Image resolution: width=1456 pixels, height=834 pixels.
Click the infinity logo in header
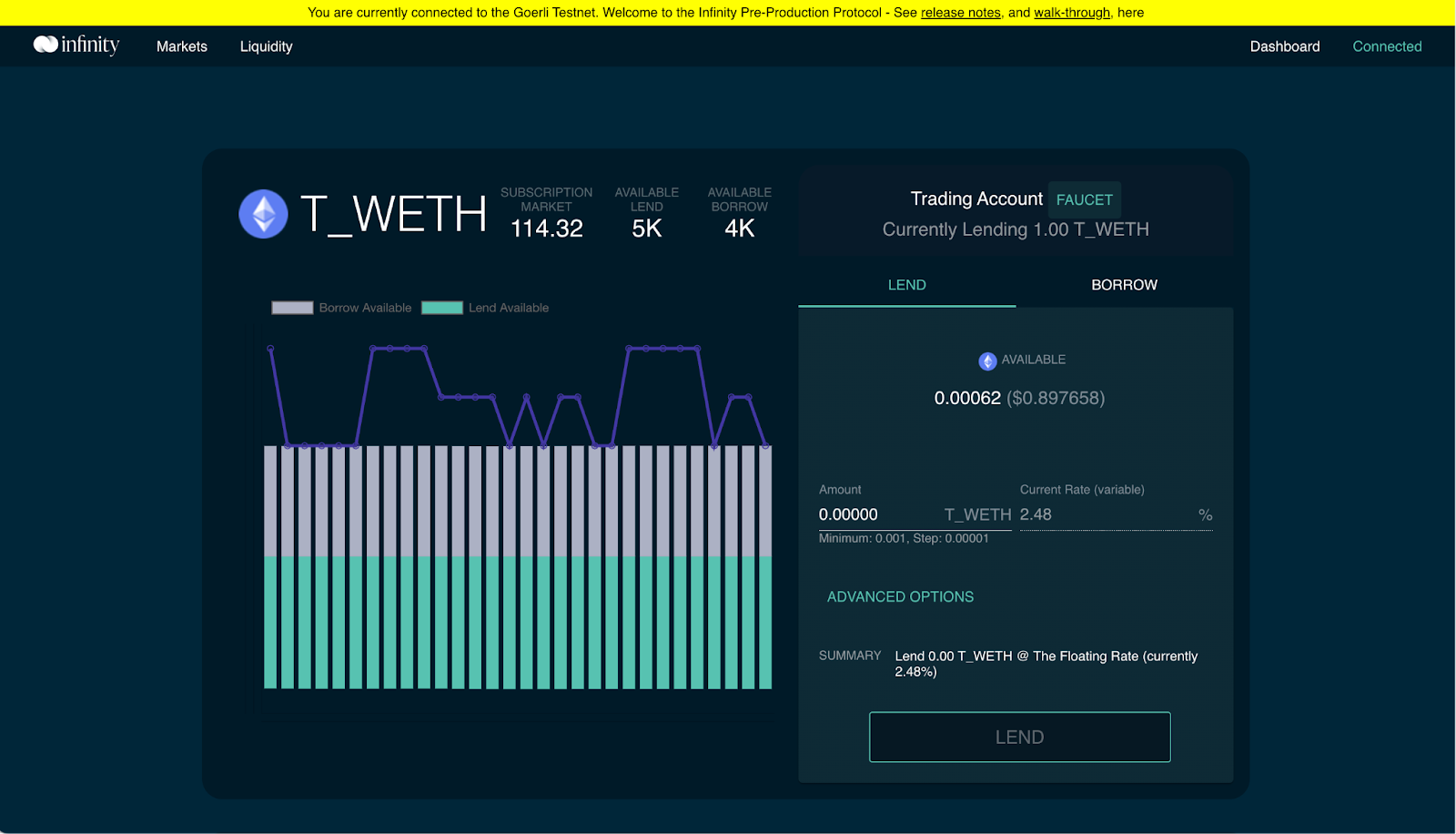tap(76, 45)
